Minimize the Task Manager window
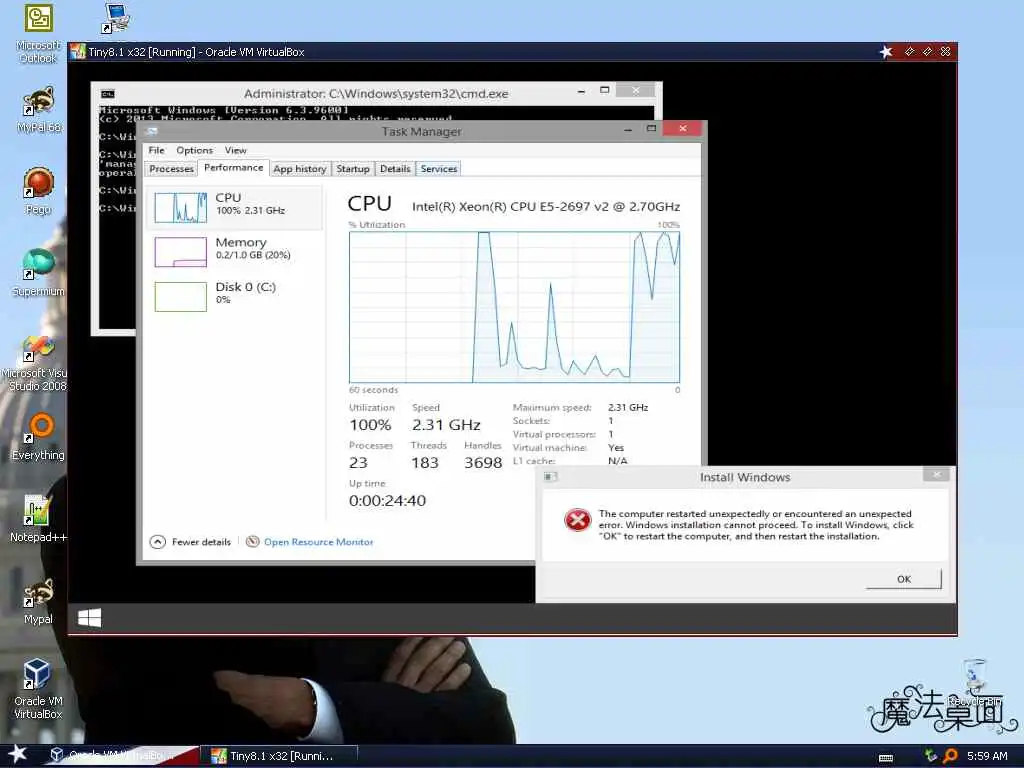This screenshot has width=1024, height=768. (x=628, y=130)
